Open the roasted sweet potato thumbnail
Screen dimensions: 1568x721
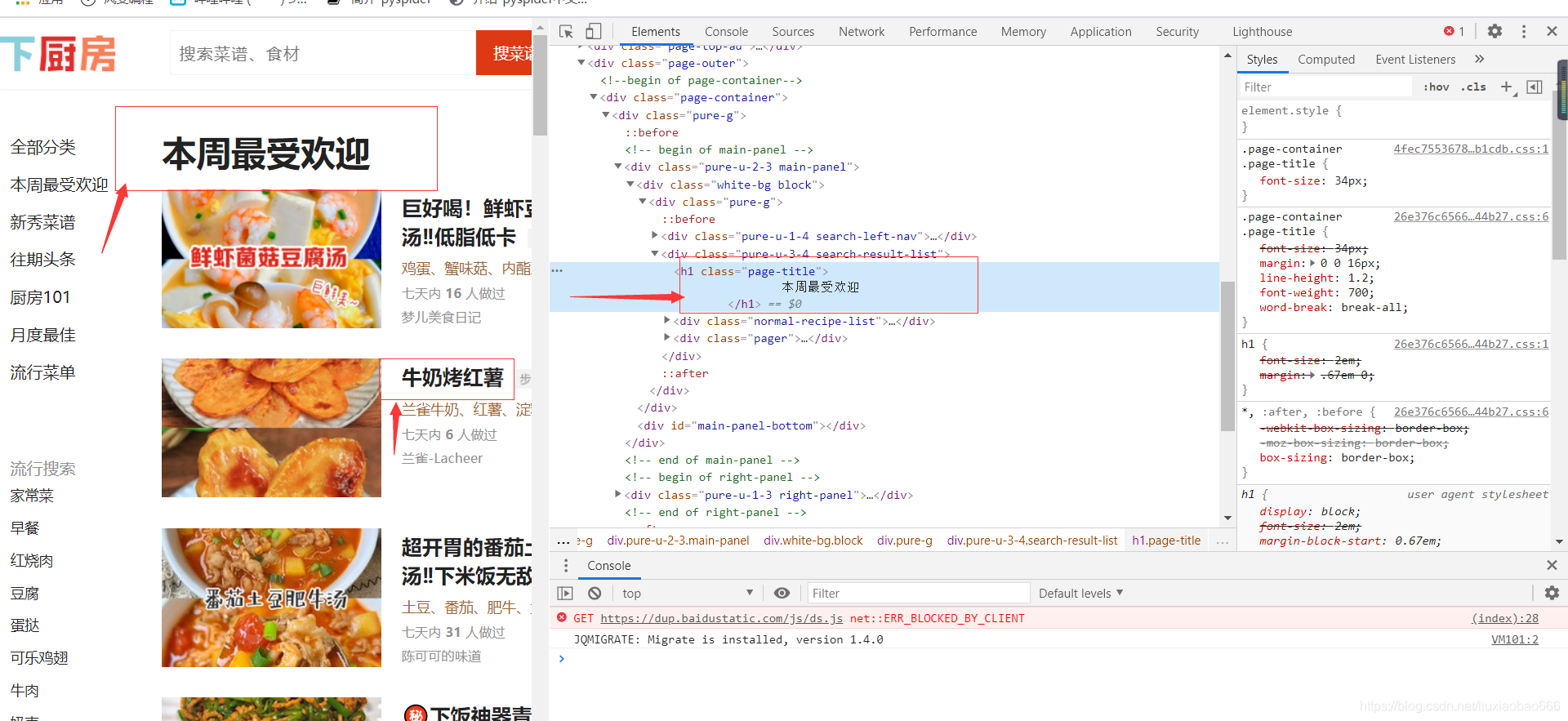click(271, 428)
